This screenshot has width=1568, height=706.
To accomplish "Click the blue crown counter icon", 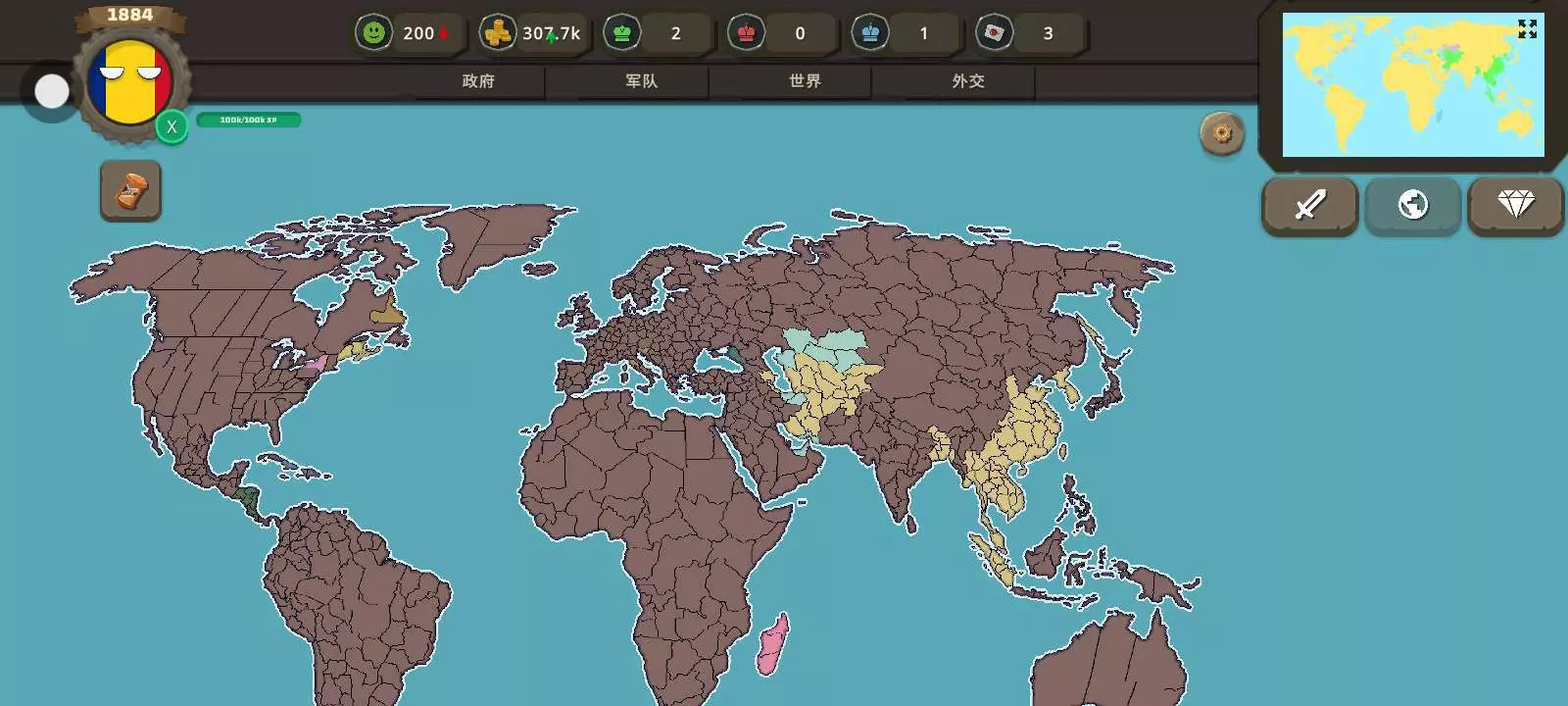I will point(870,33).
